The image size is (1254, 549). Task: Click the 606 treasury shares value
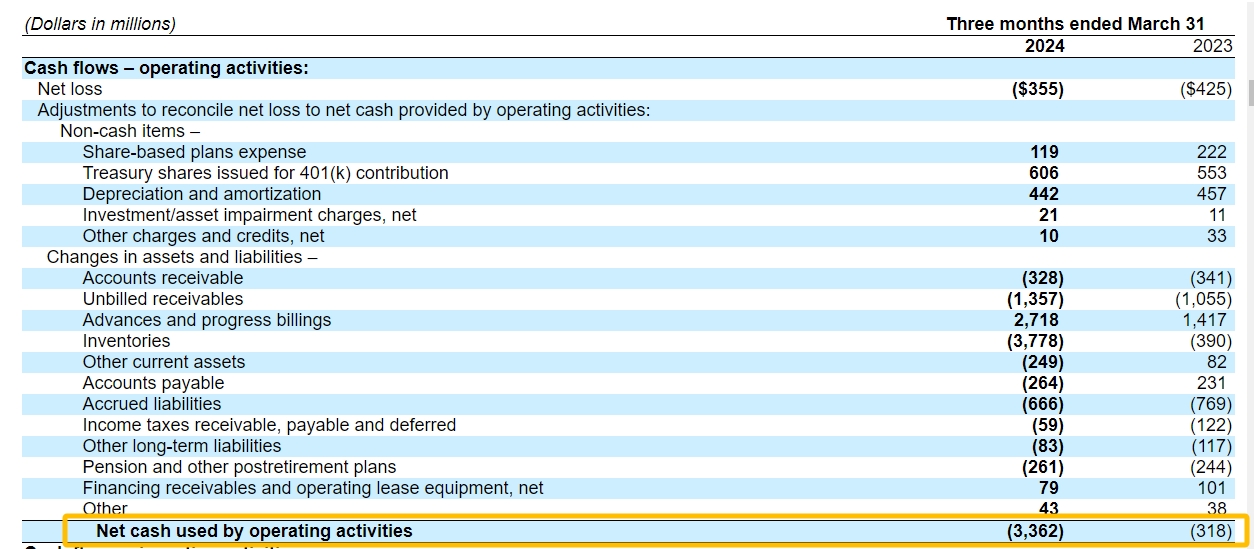[1044, 173]
